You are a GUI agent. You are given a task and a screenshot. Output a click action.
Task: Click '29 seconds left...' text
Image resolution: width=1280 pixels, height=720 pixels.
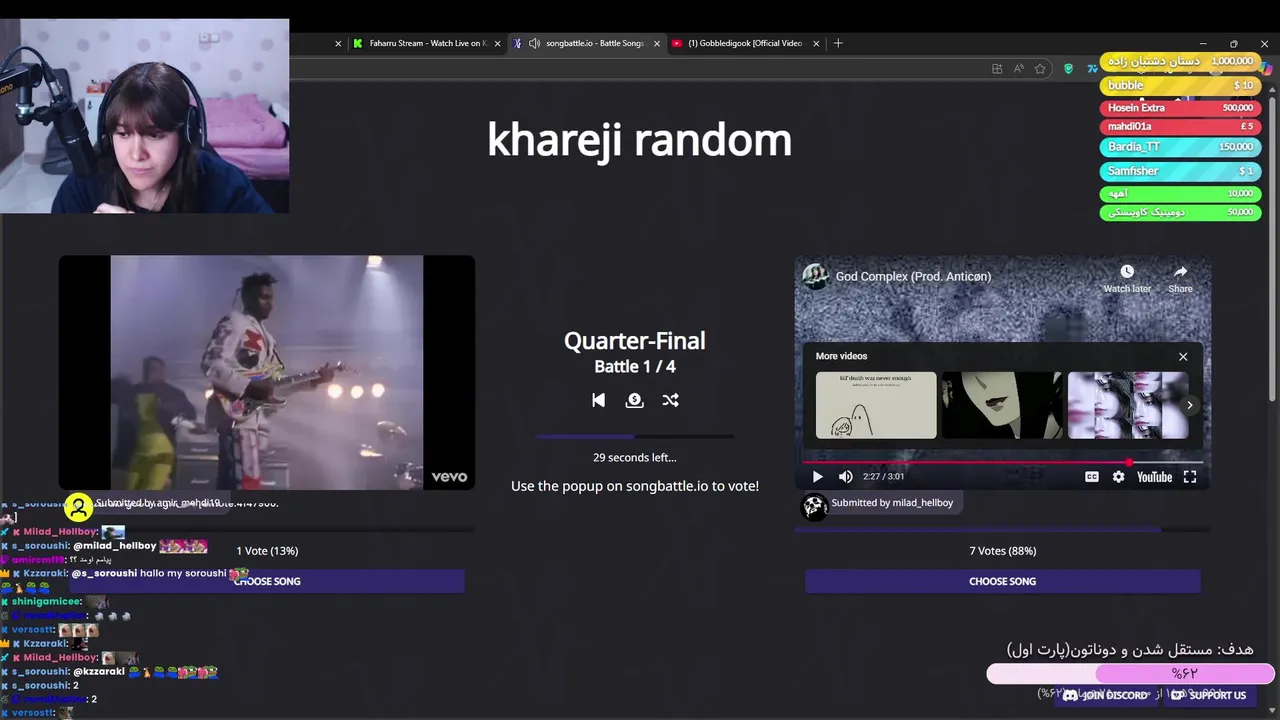tap(634, 457)
